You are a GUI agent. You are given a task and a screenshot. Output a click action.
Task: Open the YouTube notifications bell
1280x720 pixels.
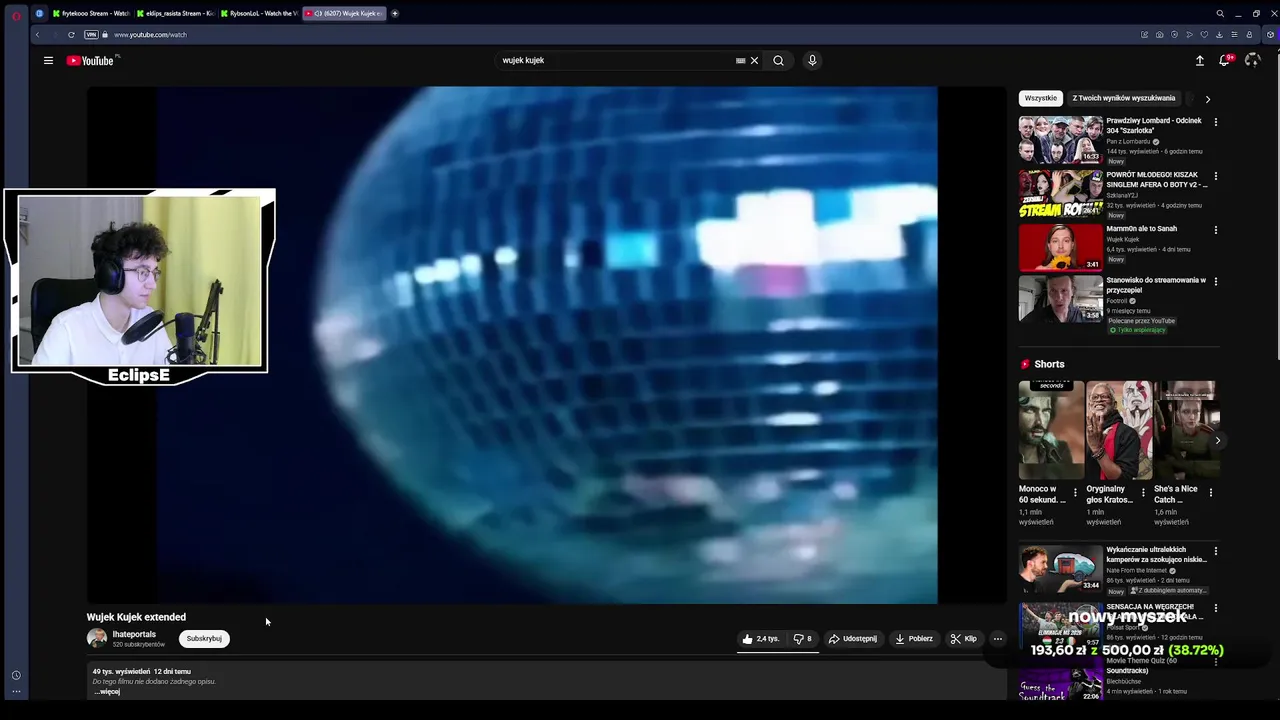[x=1225, y=60]
